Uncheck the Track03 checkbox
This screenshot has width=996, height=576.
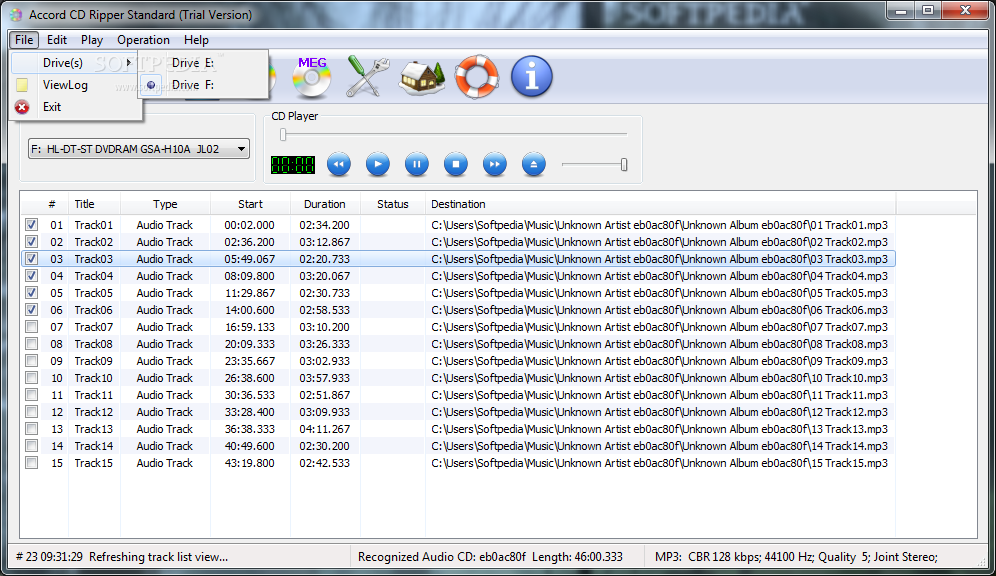(31, 258)
